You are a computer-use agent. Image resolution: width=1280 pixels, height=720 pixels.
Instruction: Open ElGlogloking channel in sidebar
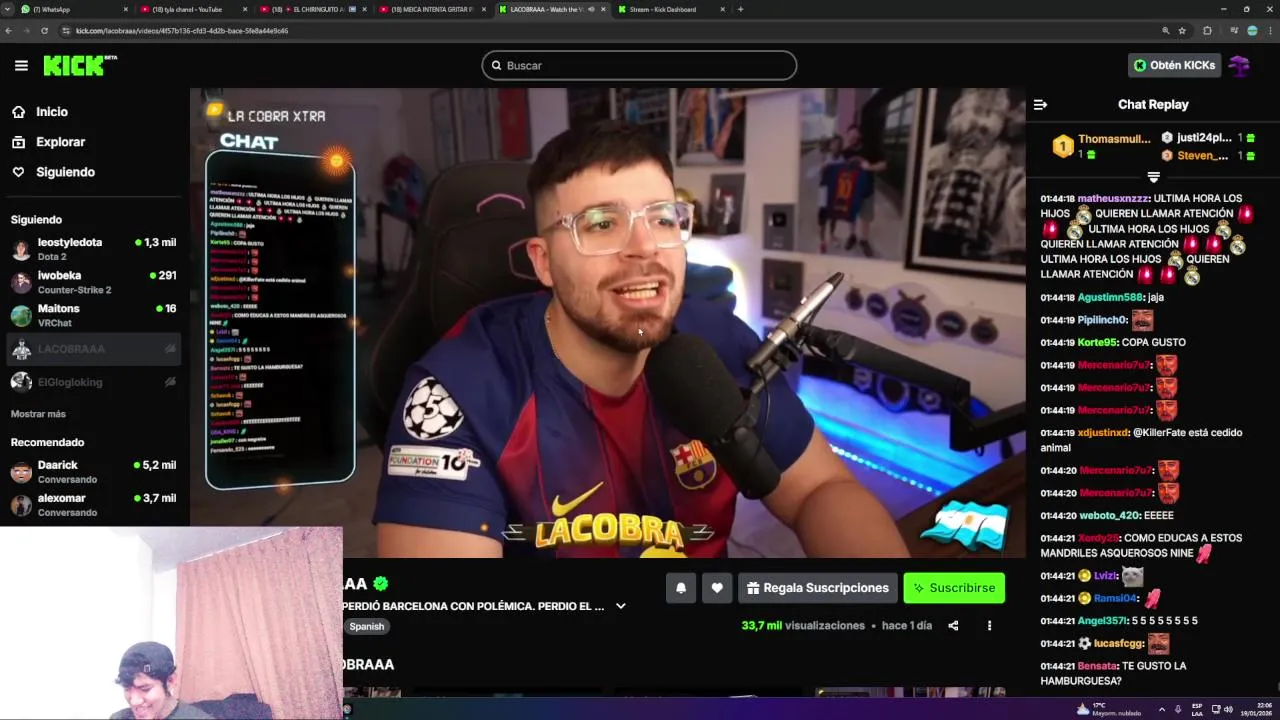[93, 382]
